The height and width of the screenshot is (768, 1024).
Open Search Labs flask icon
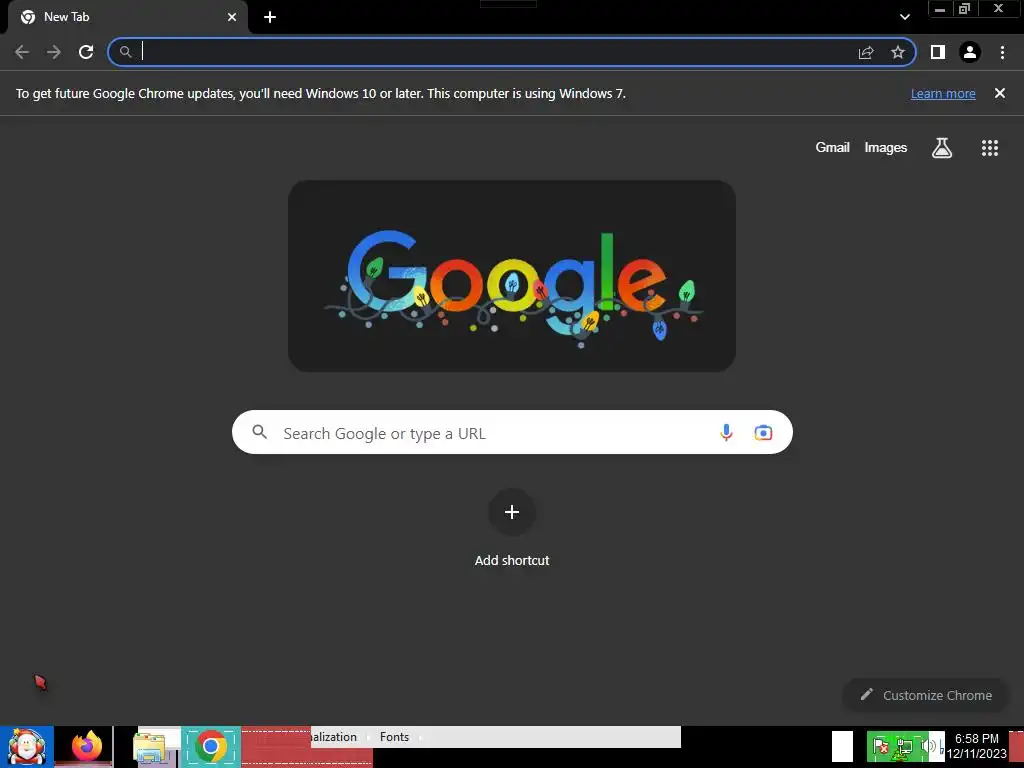coord(942,148)
